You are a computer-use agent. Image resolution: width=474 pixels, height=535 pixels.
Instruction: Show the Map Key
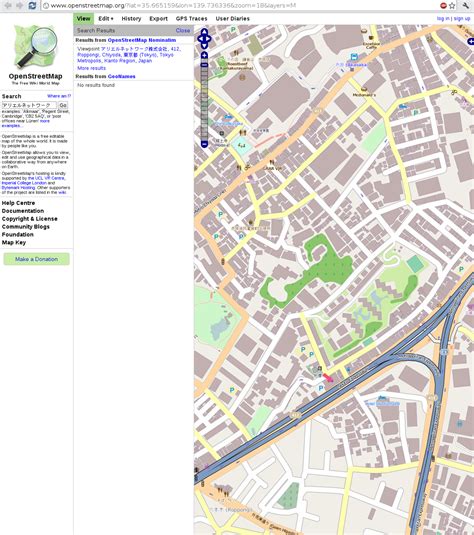pos(14,242)
